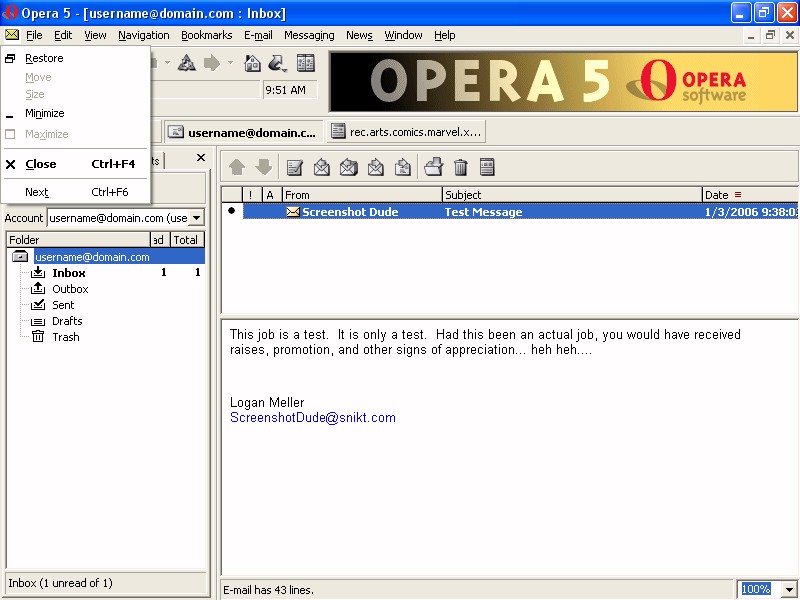
Task: Click the account mailbox icon in folder tree
Action: pos(20,256)
